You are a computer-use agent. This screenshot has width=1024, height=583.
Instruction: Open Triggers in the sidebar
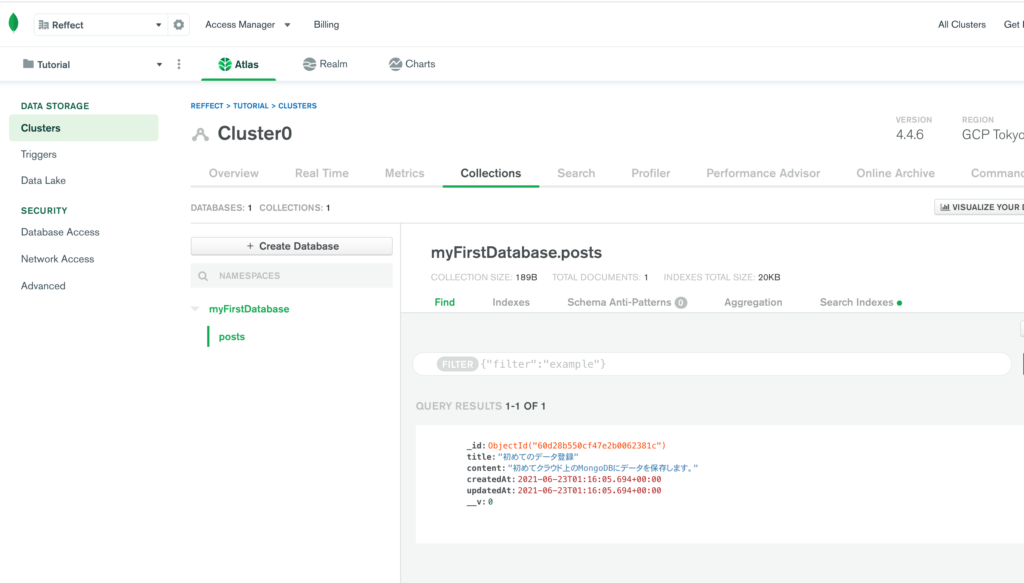39,155
